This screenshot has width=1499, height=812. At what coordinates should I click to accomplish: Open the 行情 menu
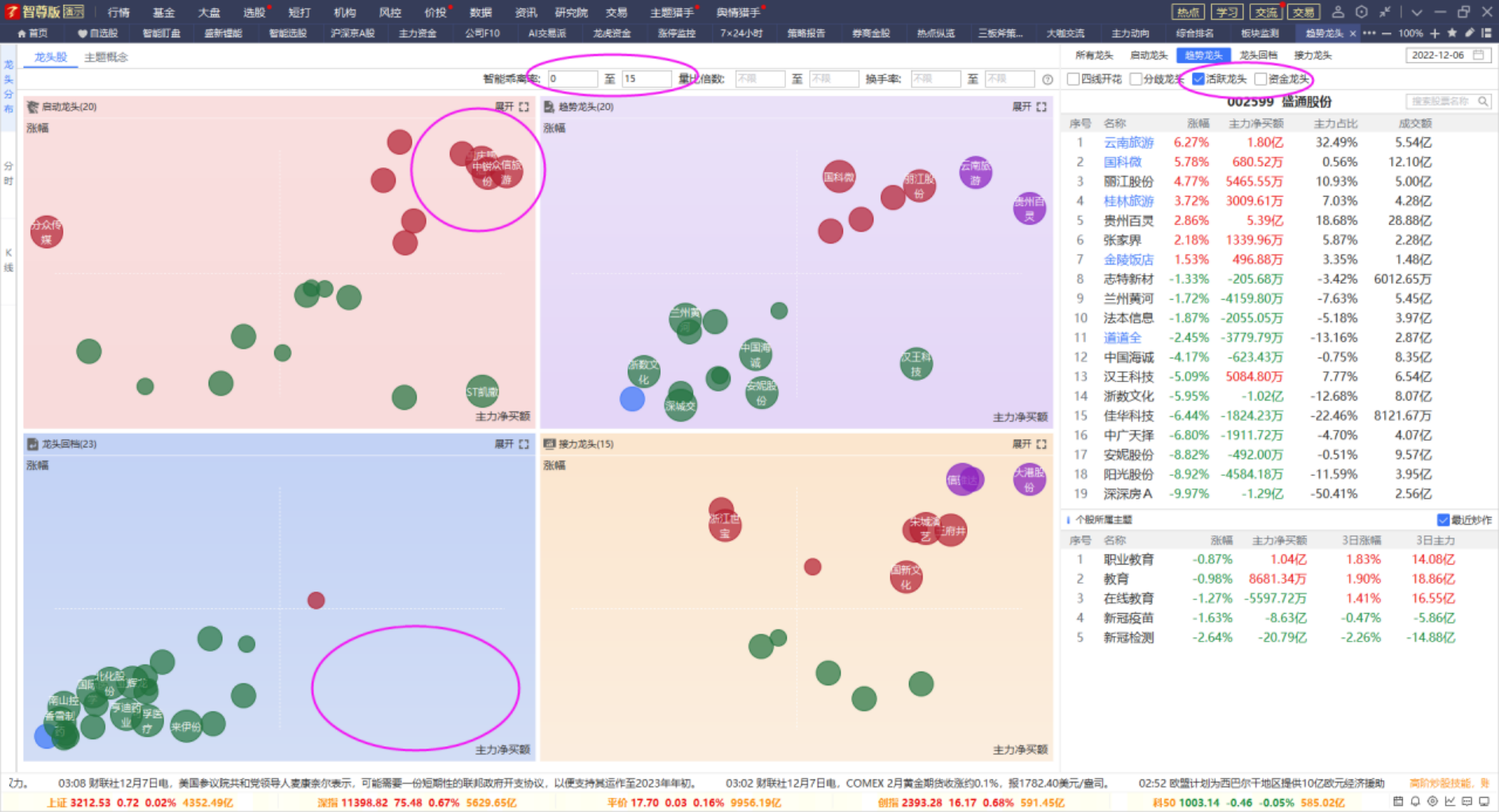pos(118,13)
